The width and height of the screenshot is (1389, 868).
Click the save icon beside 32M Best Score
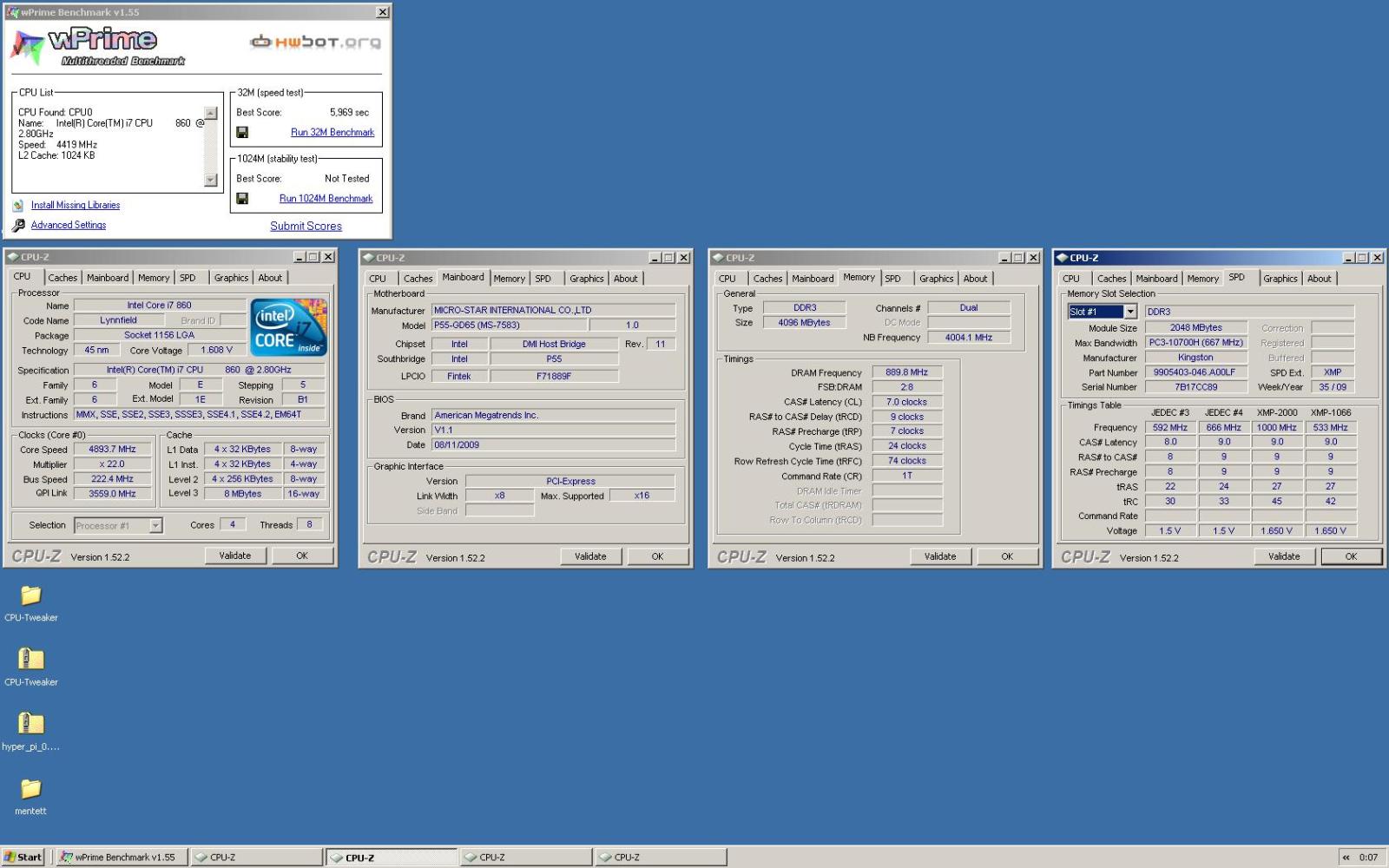[242, 133]
